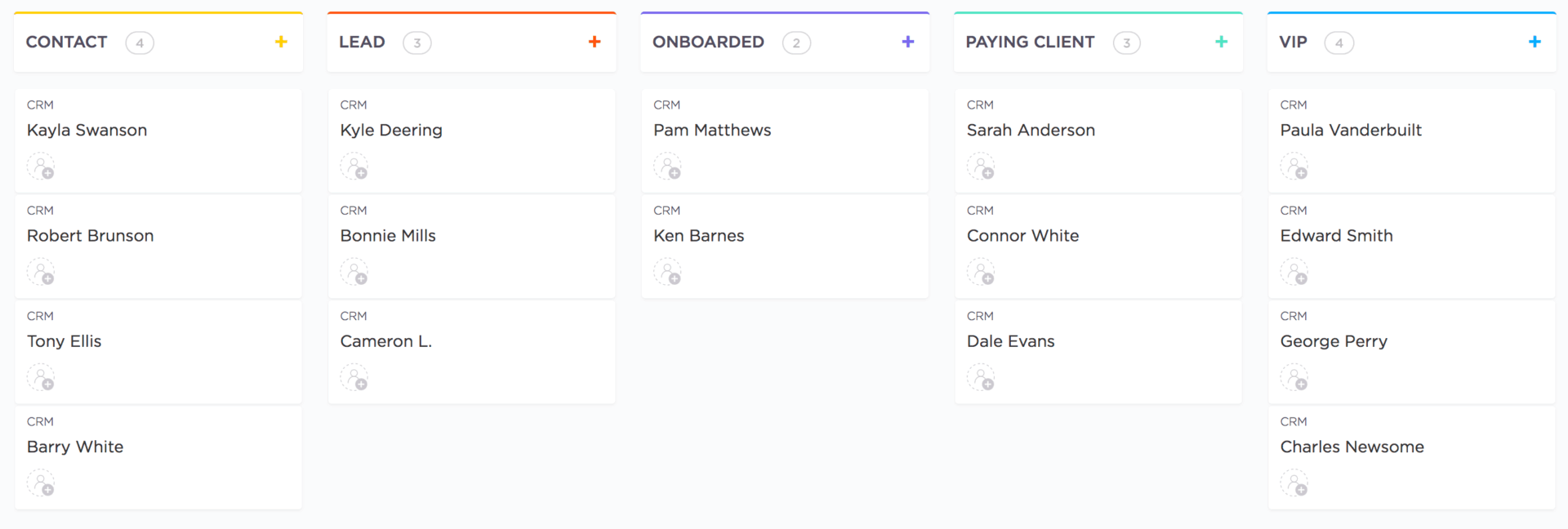Add a new task to the CONTACT column
This screenshot has width=1568, height=529.
click(281, 42)
